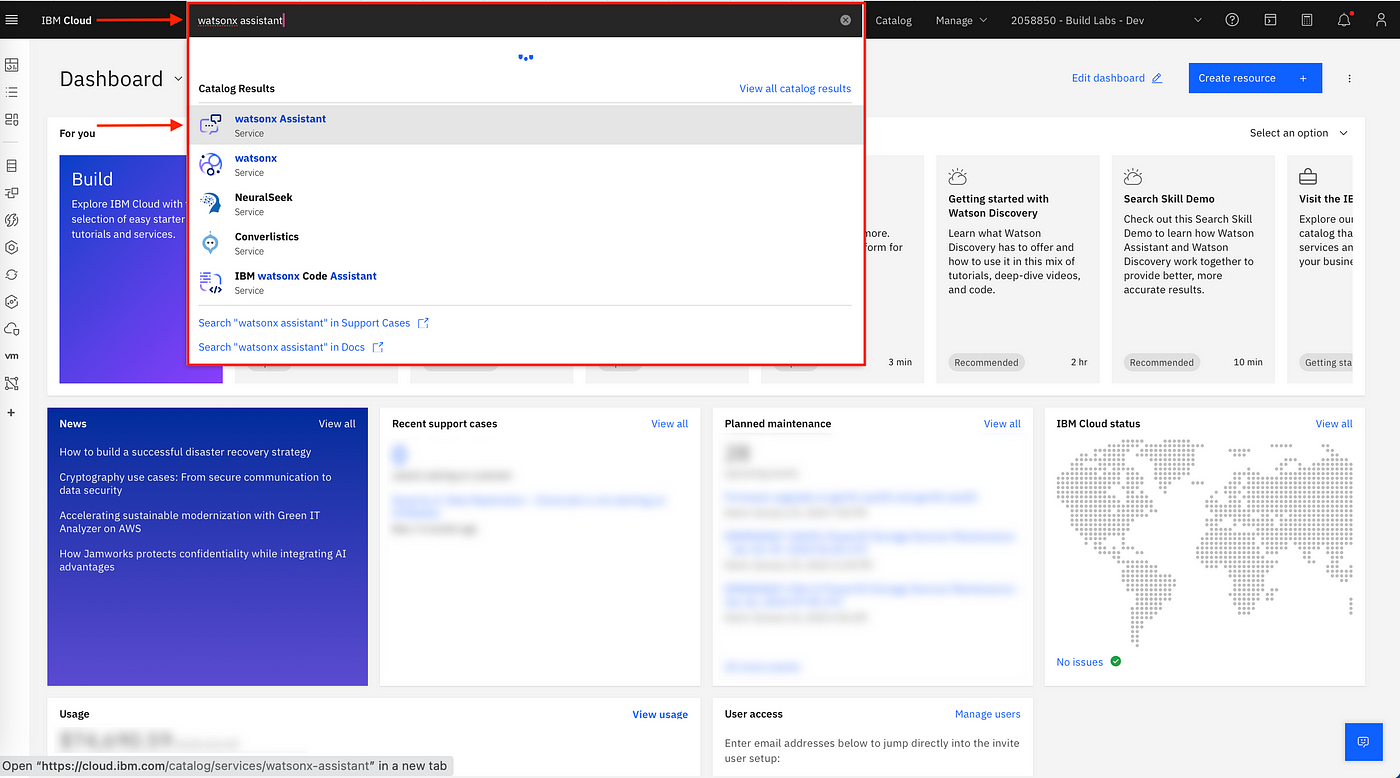This screenshot has width=1400, height=778.
Task: Click the external link icon next to Docs search
Action: click(x=377, y=347)
